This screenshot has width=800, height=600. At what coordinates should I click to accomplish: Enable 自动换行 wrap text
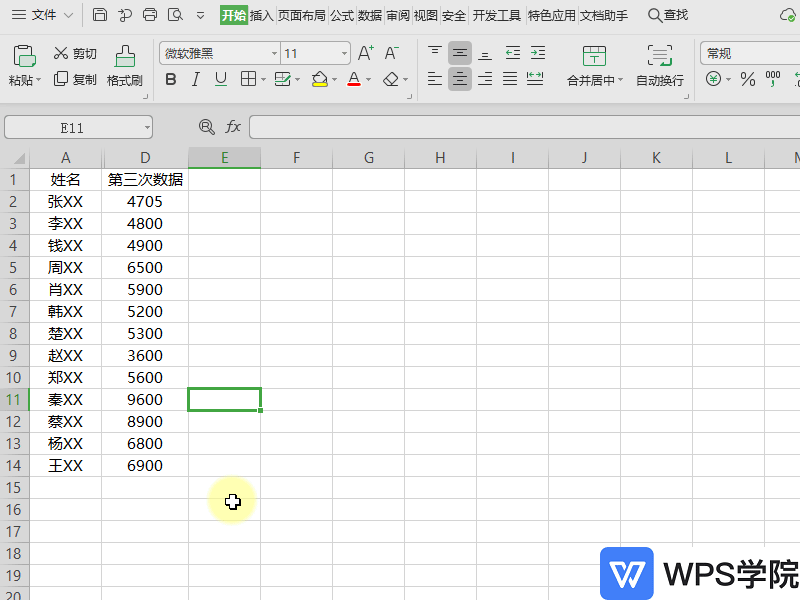tap(659, 60)
